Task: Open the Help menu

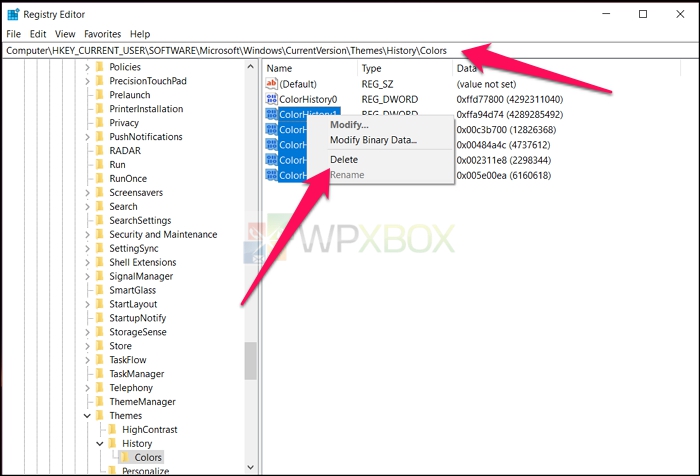Action: [140, 34]
